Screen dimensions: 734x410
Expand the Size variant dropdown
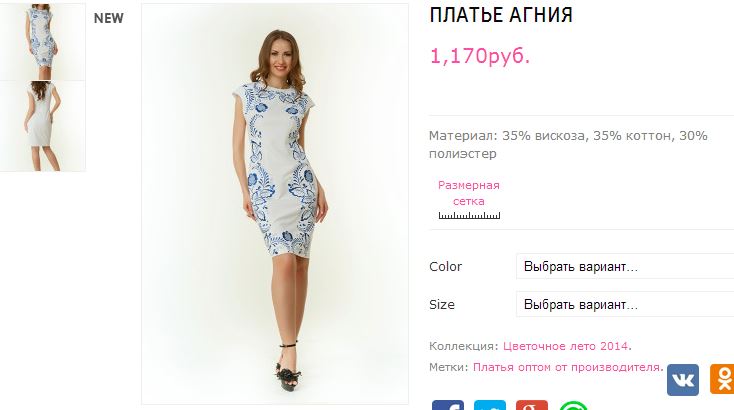pos(625,304)
